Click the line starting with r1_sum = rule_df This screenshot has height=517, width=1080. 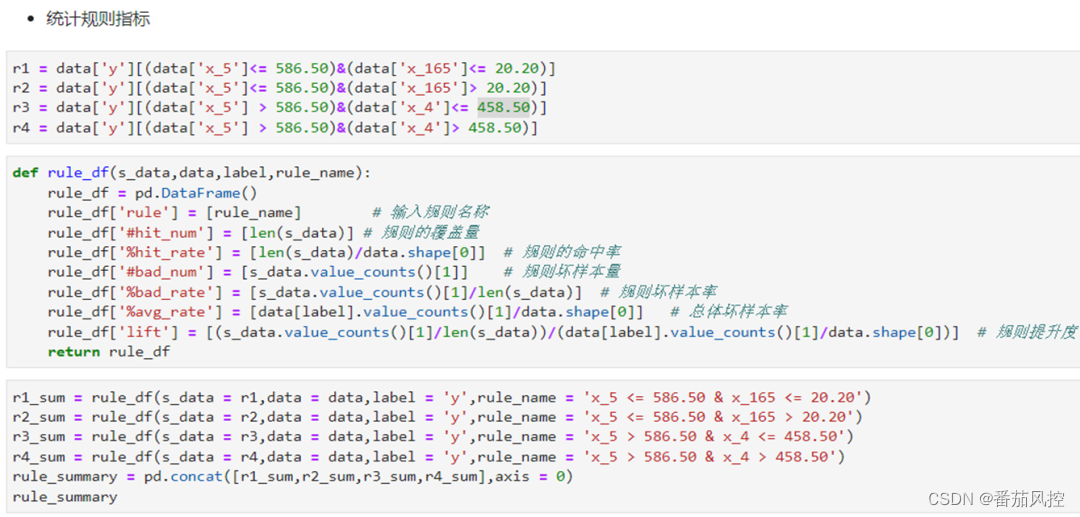[442, 398]
